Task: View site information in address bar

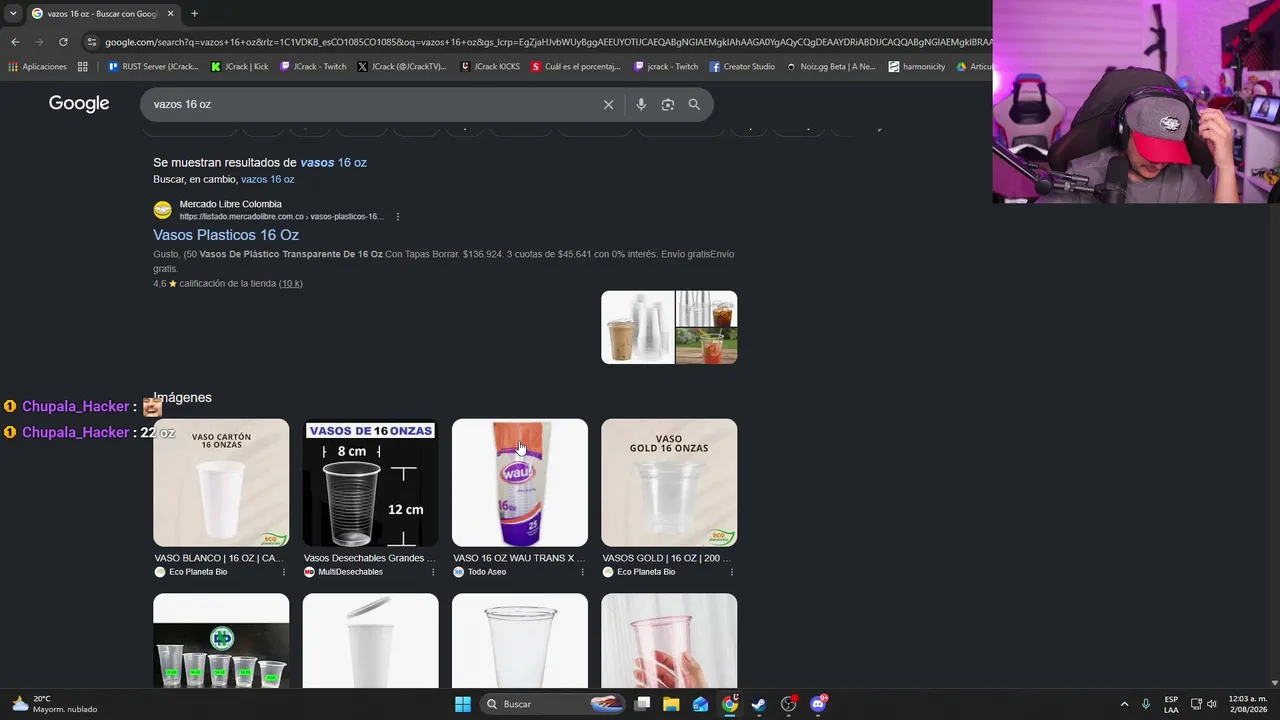Action: point(92,42)
